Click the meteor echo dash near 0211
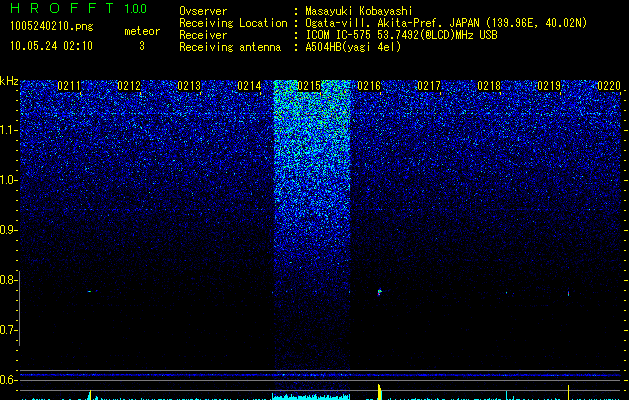629x400 pixels. tap(90, 291)
